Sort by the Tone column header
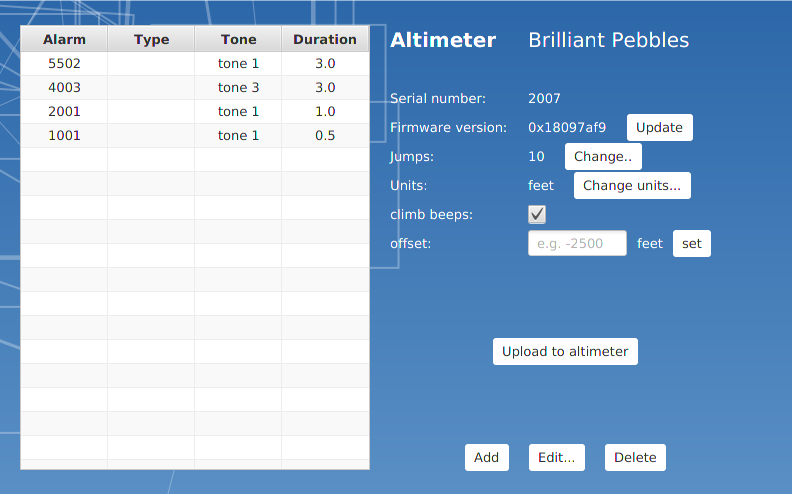 click(238, 40)
